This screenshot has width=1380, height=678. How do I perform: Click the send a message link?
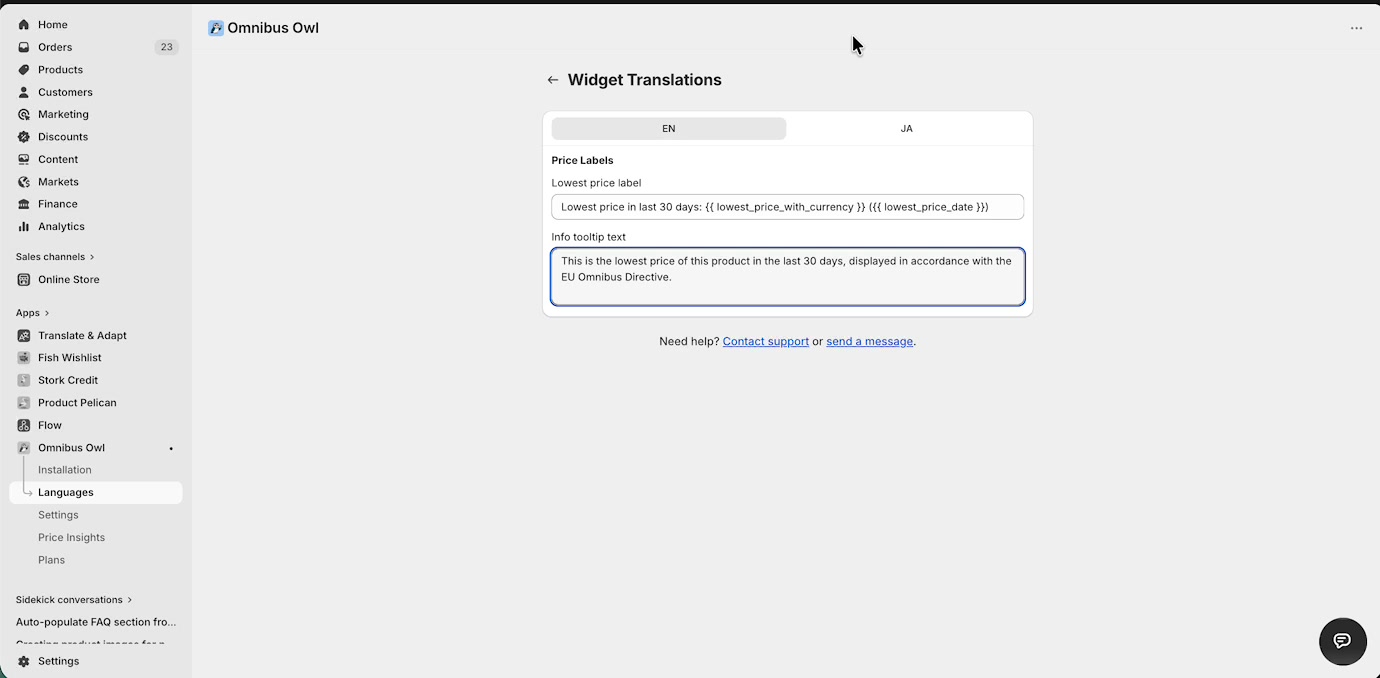(x=869, y=341)
